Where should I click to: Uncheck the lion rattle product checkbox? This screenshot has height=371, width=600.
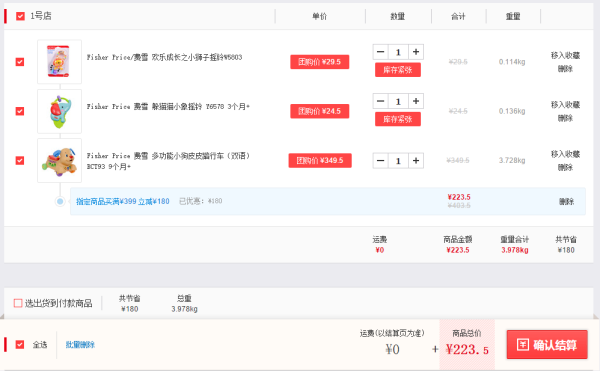click(20, 62)
